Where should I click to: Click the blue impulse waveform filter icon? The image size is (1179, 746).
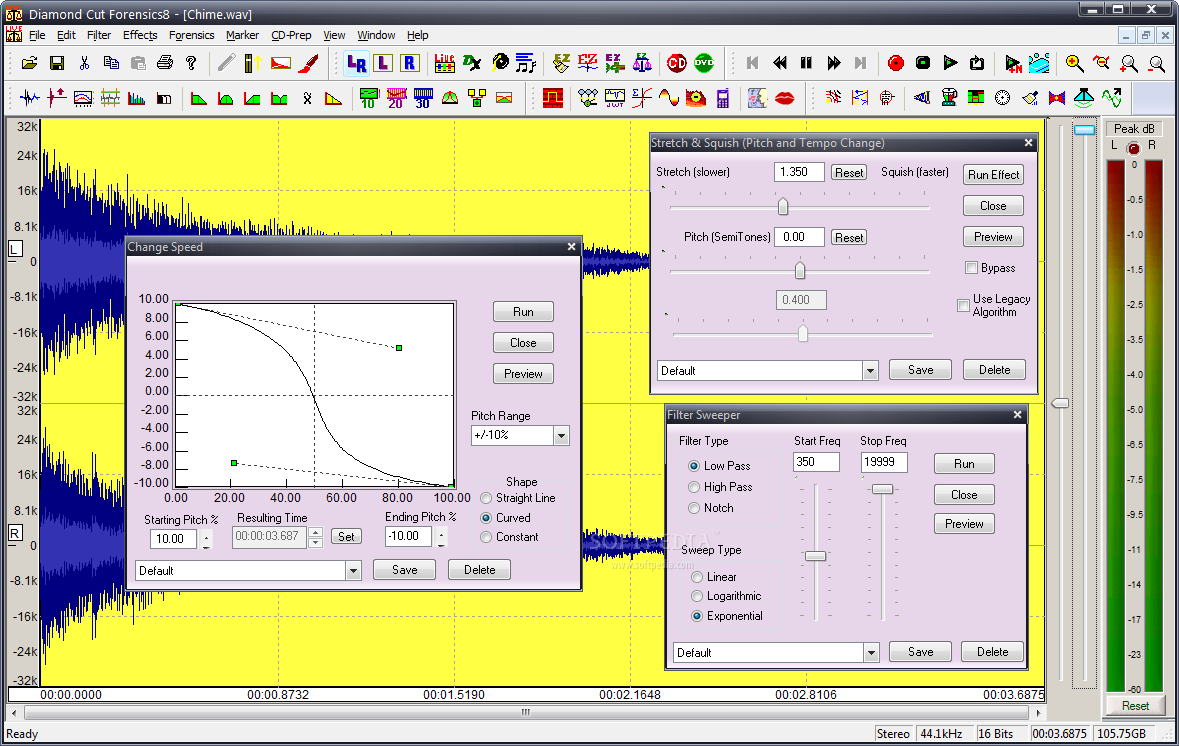coord(29,98)
